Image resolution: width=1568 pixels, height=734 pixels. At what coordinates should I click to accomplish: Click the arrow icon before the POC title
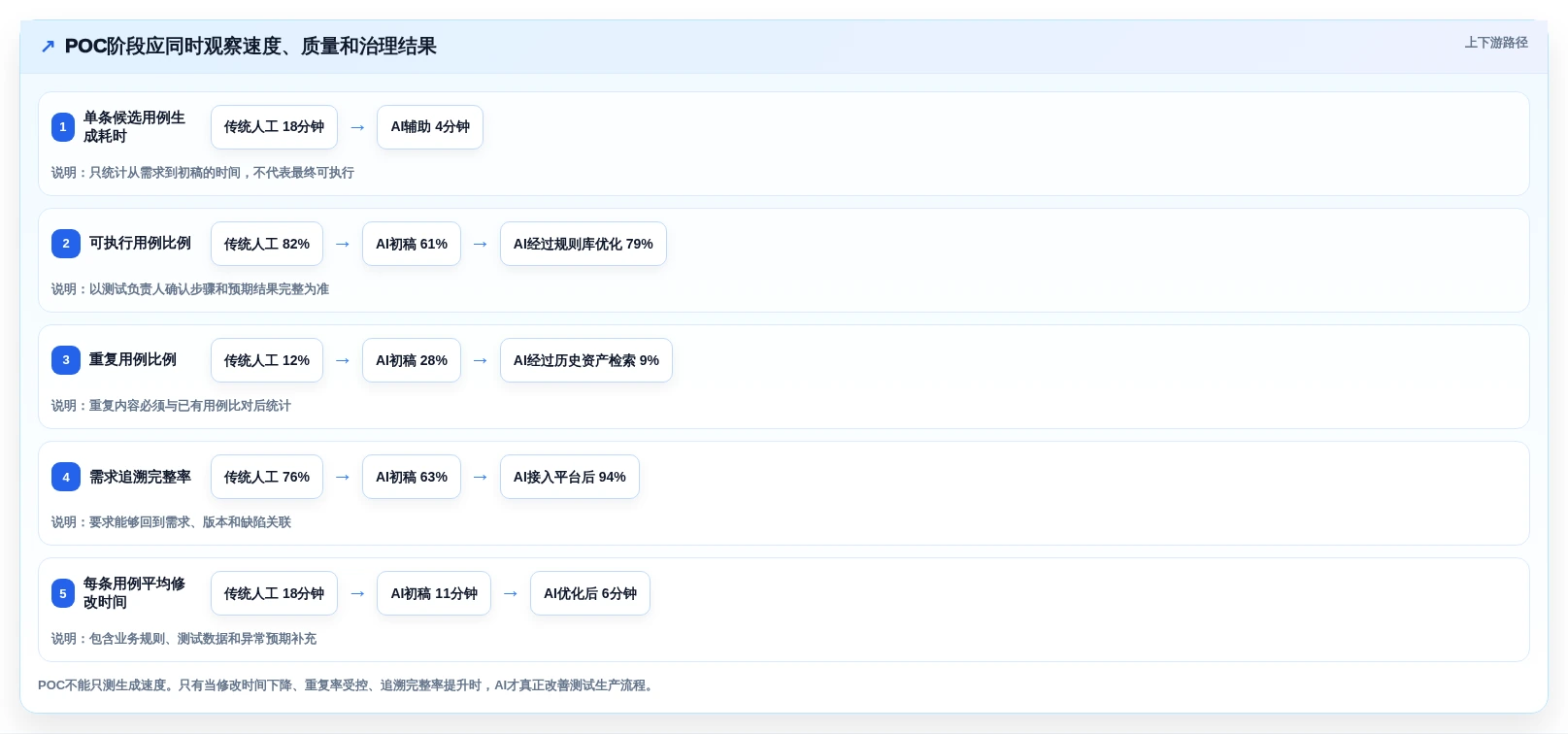click(48, 47)
